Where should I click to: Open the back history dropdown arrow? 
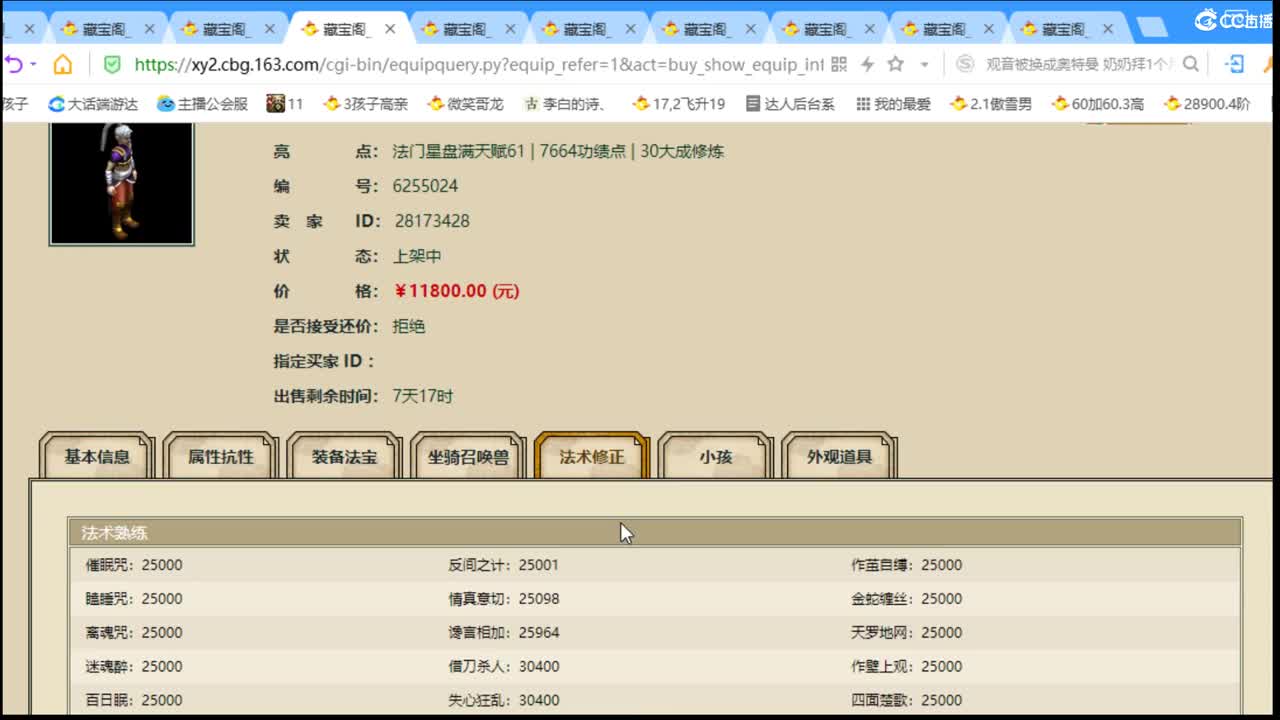pyautogui.click(x=33, y=65)
